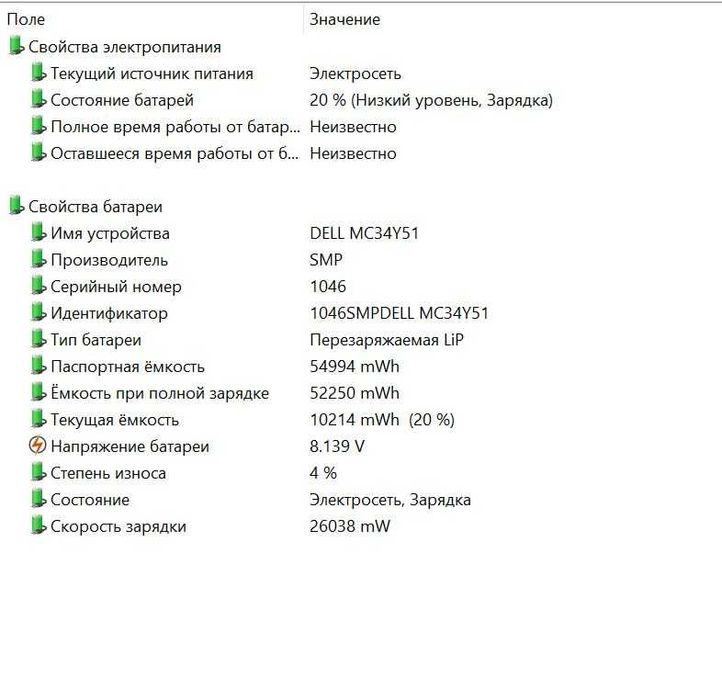The height and width of the screenshot is (700, 722).
Task: Click icon beside Оставшееся время работы row
Action: (x=38, y=153)
